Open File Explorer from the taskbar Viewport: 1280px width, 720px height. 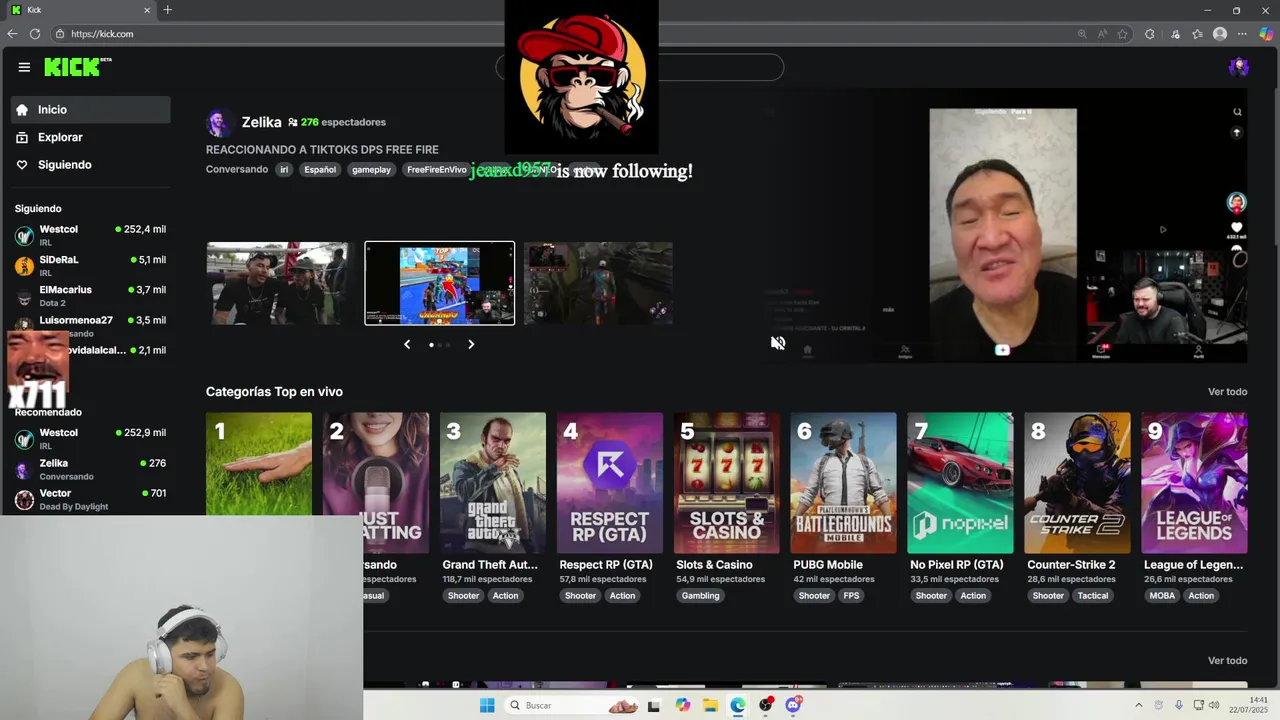tap(710, 705)
